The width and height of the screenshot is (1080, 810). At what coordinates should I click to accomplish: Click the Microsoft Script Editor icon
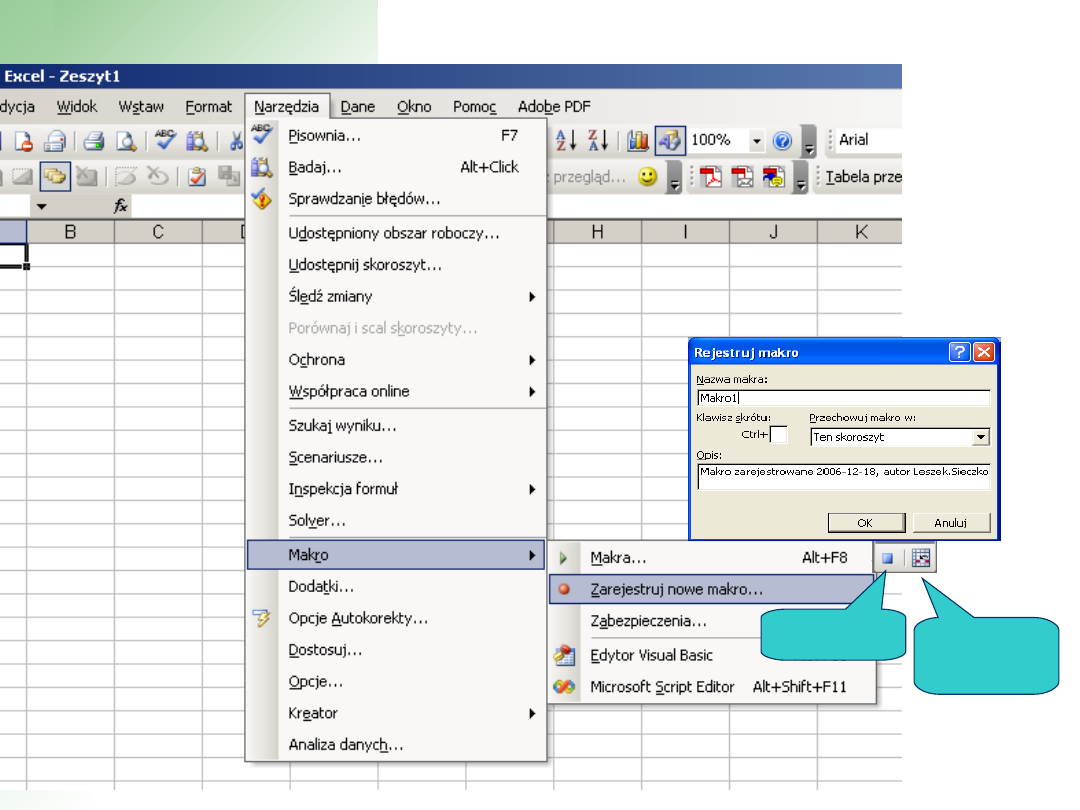[564, 687]
